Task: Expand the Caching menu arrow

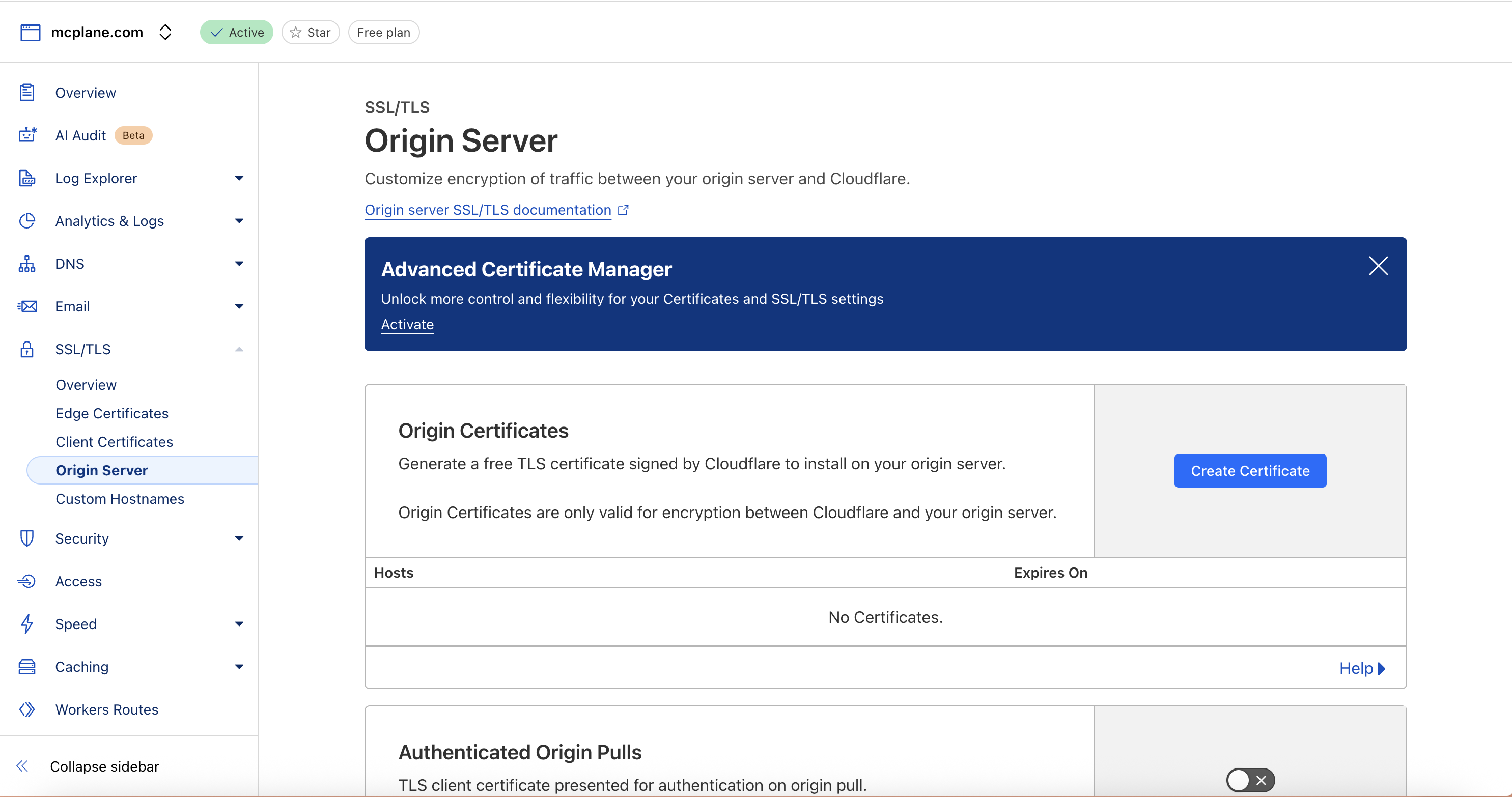Action: tap(239, 667)
